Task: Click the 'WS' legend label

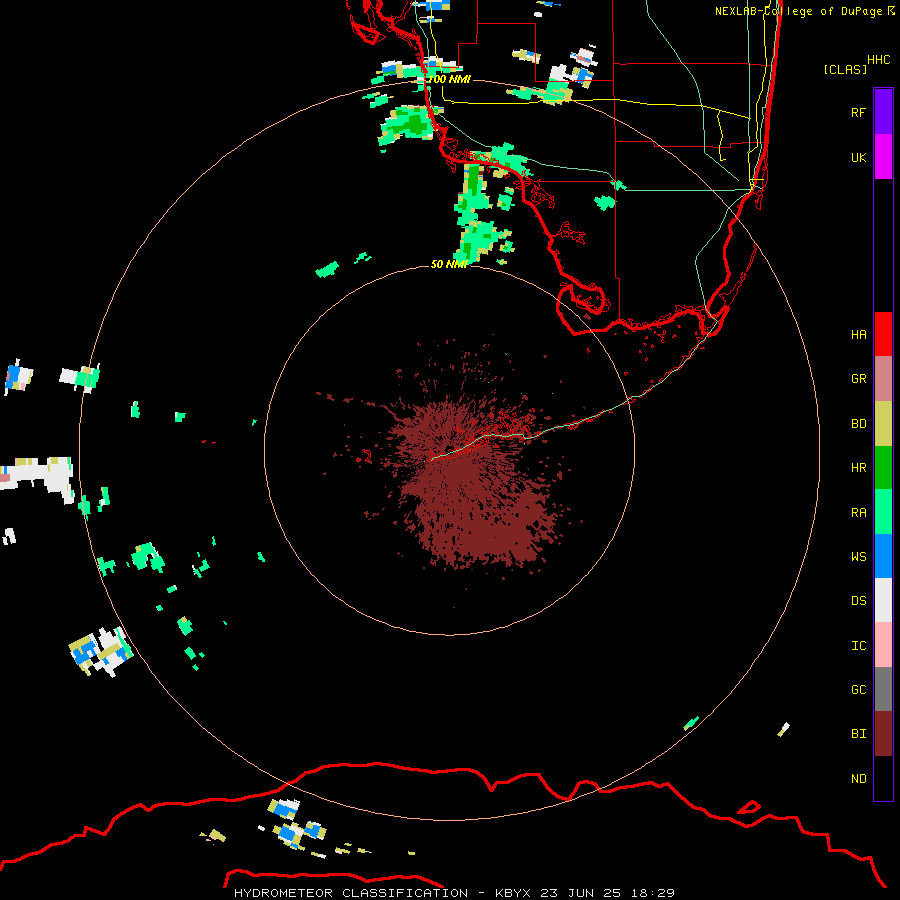Action: pyautogui.click(x=858, y=557)
